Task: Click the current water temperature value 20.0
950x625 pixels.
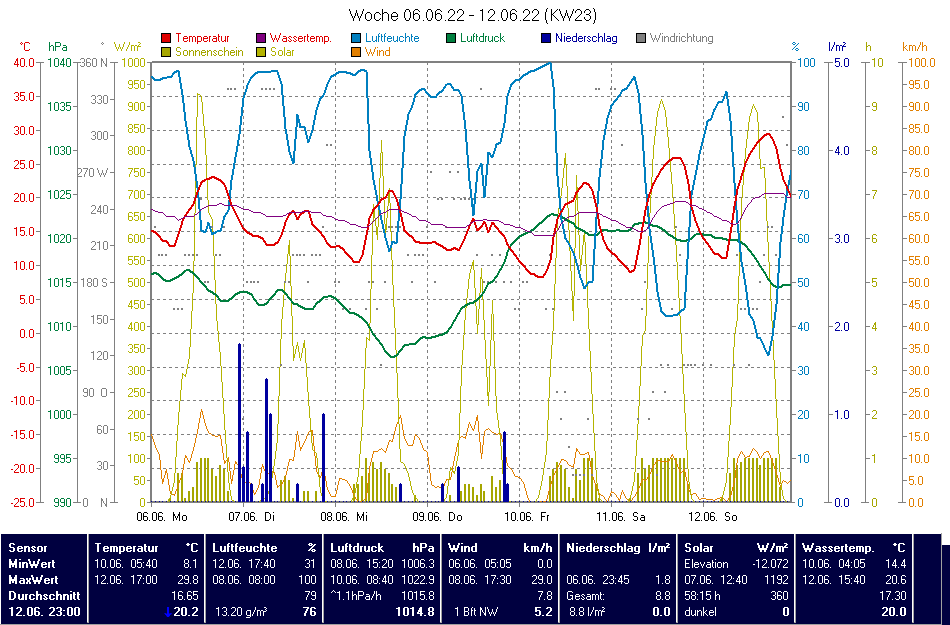Action: click(894, 612)
